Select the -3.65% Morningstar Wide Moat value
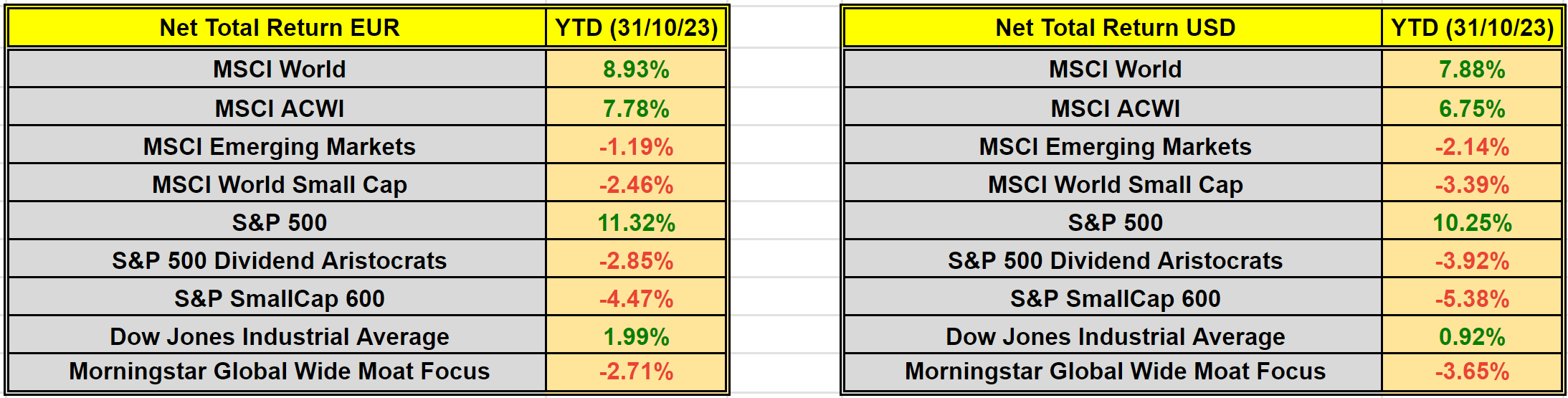This screenshot has width=1568, height=398. pos(1472,371)
